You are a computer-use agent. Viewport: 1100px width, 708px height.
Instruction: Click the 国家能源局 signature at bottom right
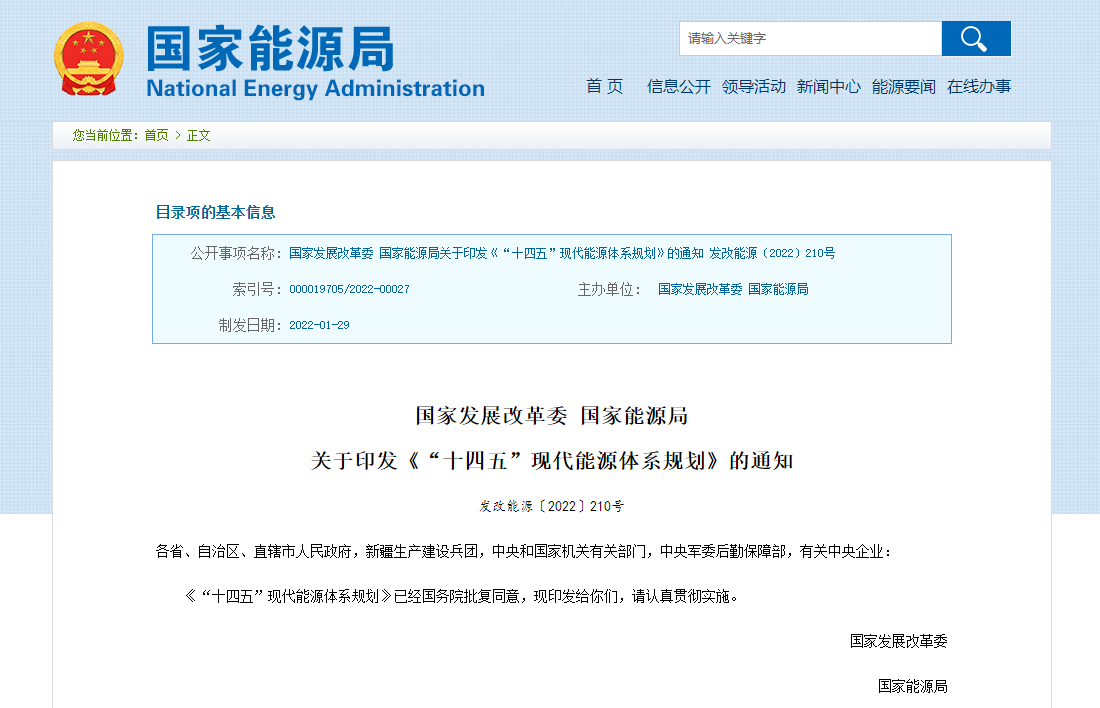pyautogui.click(x=913, y=686)
